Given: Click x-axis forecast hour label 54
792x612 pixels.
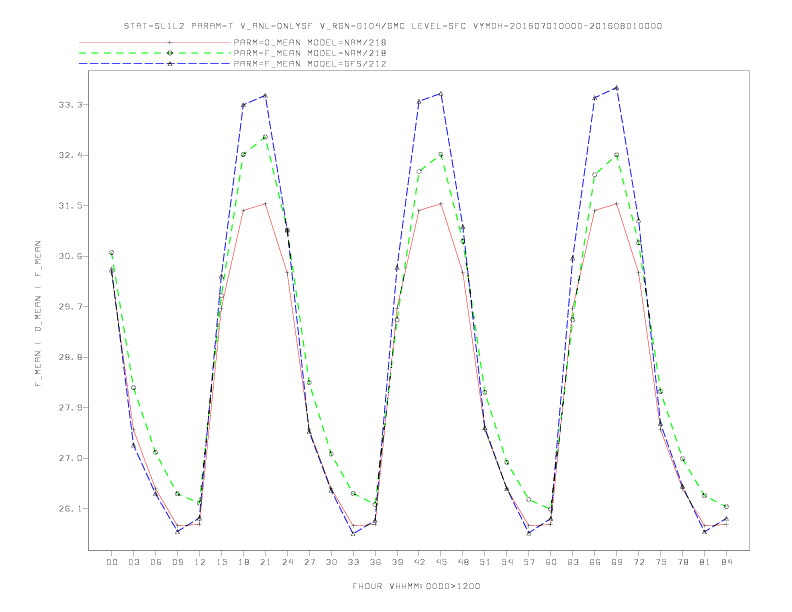Looking at the screenshot, I should coord(507,562).
